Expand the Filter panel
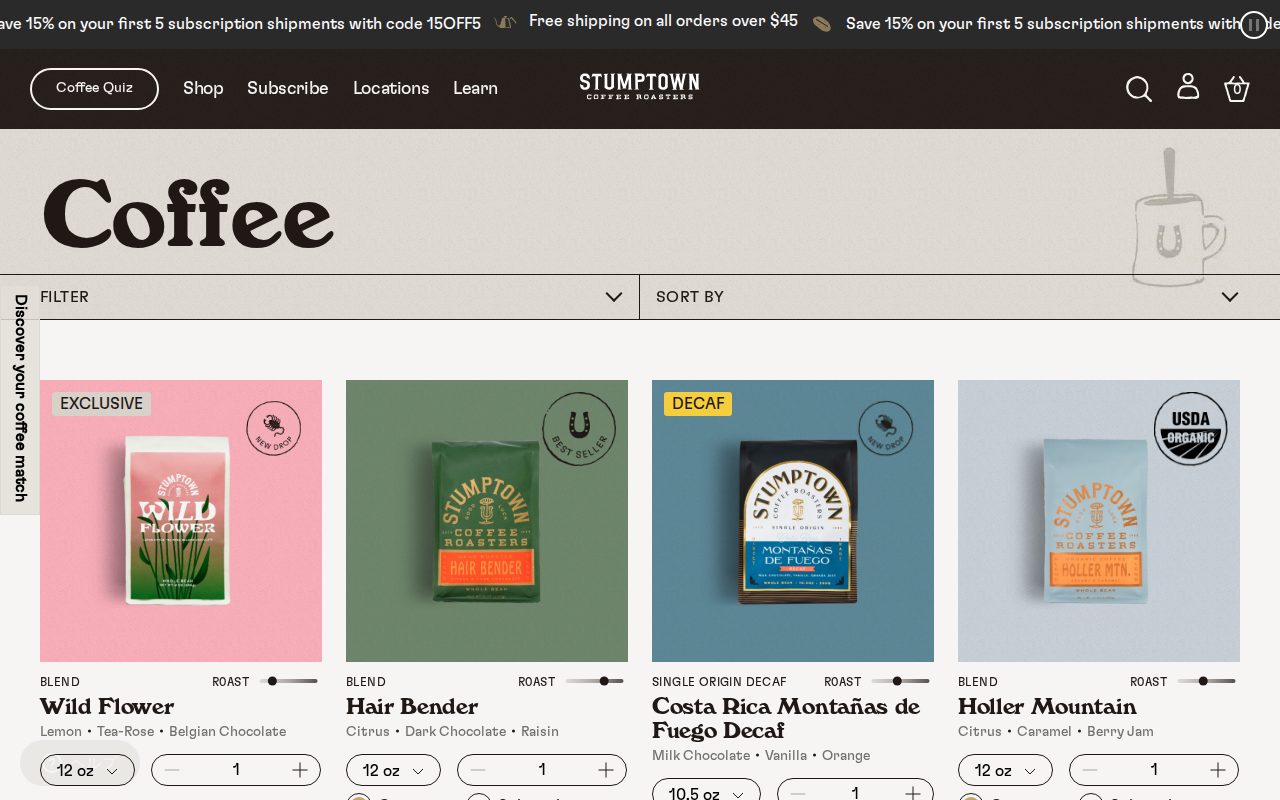The width and height of the screenshot is (1280, 800). pyautogui.click(x=320, y=297)
